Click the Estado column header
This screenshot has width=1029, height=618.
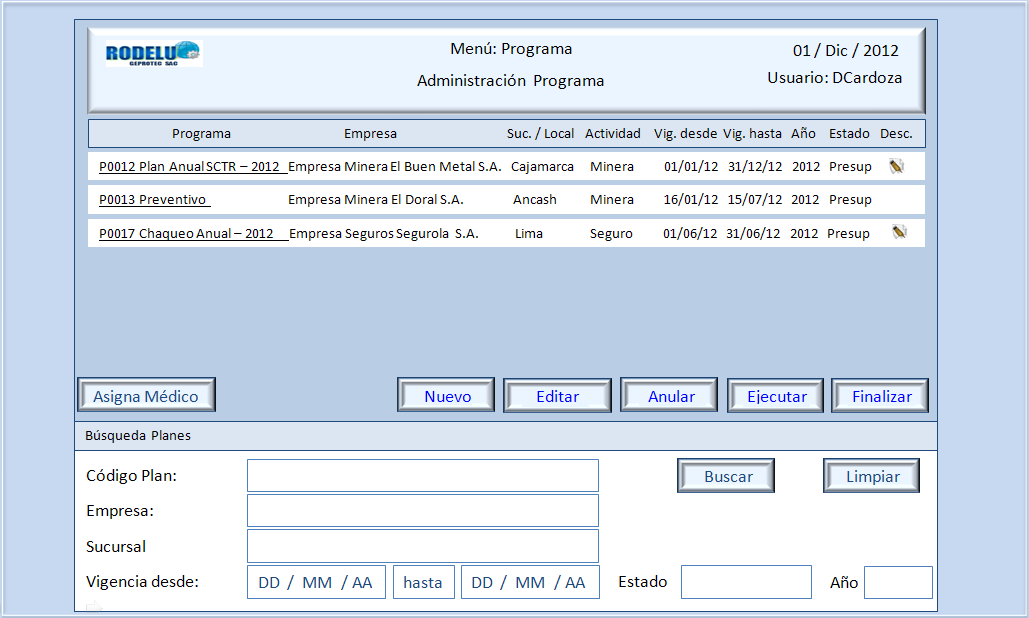point(849,134)
